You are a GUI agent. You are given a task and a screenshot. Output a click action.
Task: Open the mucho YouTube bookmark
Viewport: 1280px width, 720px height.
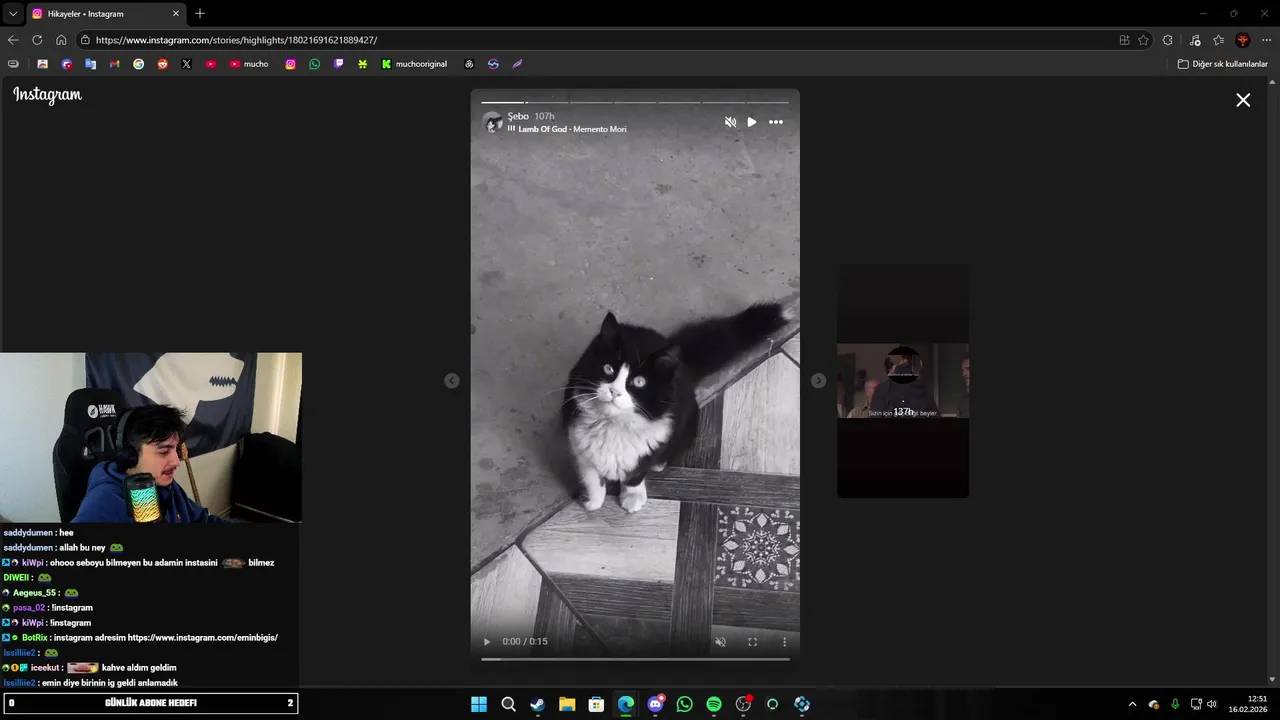[x=249, y=64]
